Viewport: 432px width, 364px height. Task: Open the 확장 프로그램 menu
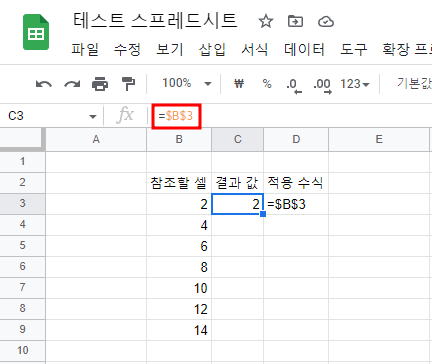click(x=407, y=50)
